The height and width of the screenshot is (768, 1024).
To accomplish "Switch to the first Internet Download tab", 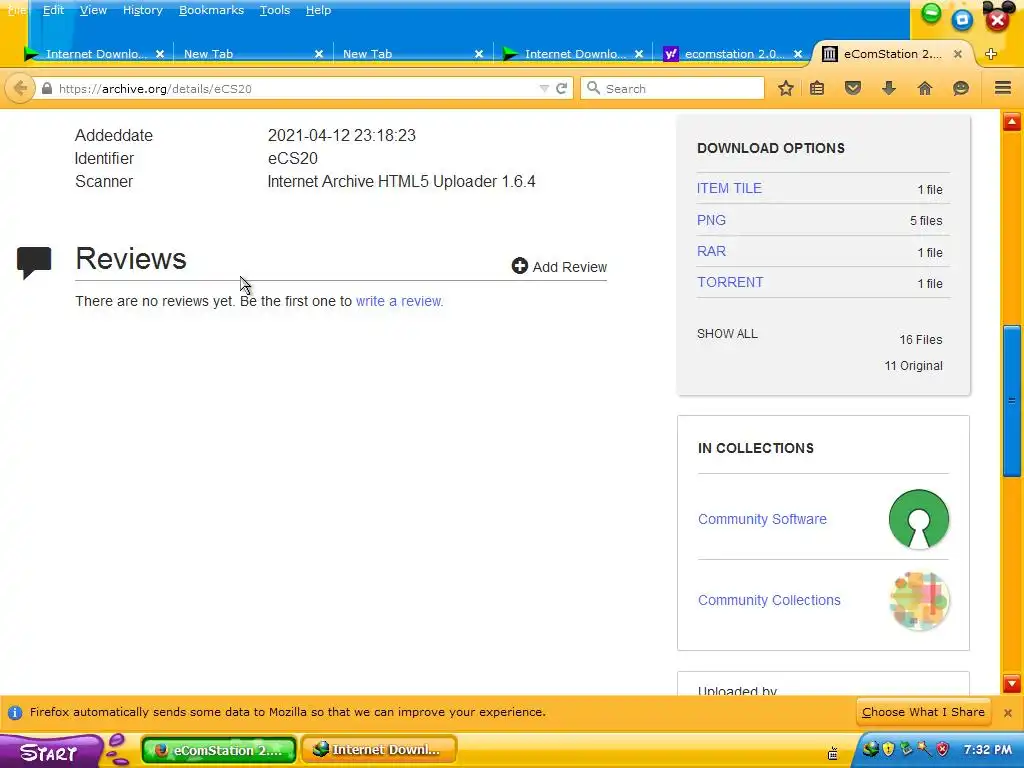I will (95, 54).
